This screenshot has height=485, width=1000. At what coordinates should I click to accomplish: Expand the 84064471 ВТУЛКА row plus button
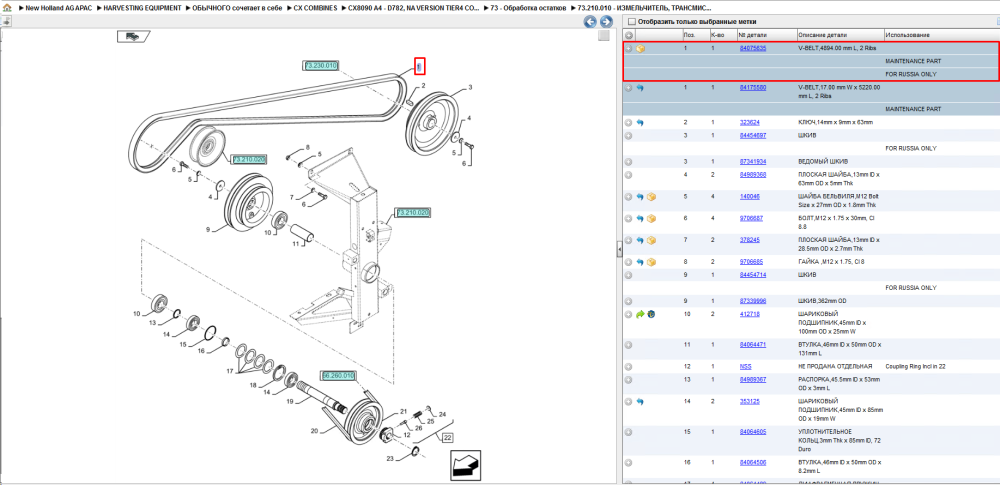pos(629,345)
